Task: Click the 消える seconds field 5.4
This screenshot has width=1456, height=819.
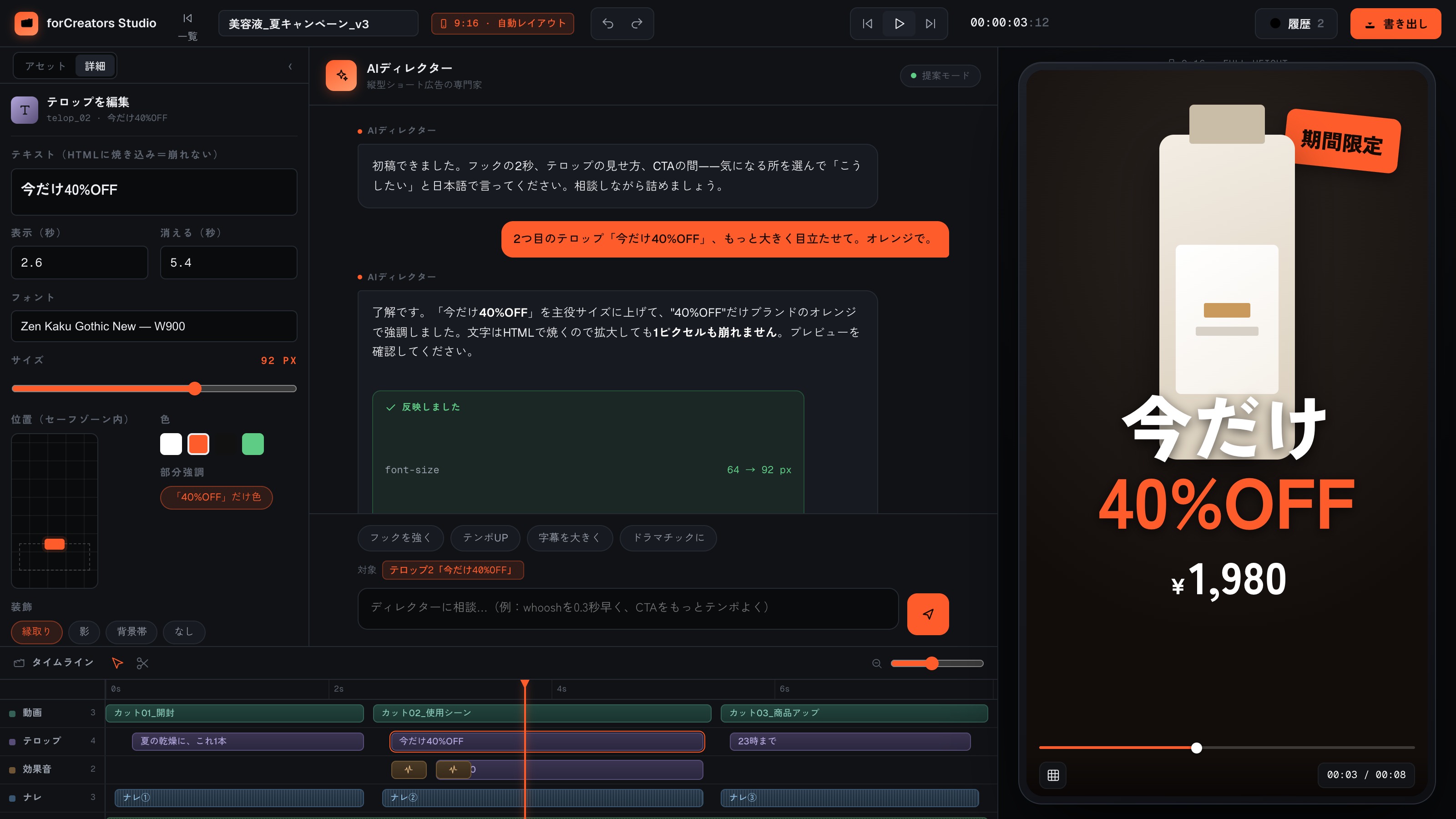Action: (x=228, y=262)
